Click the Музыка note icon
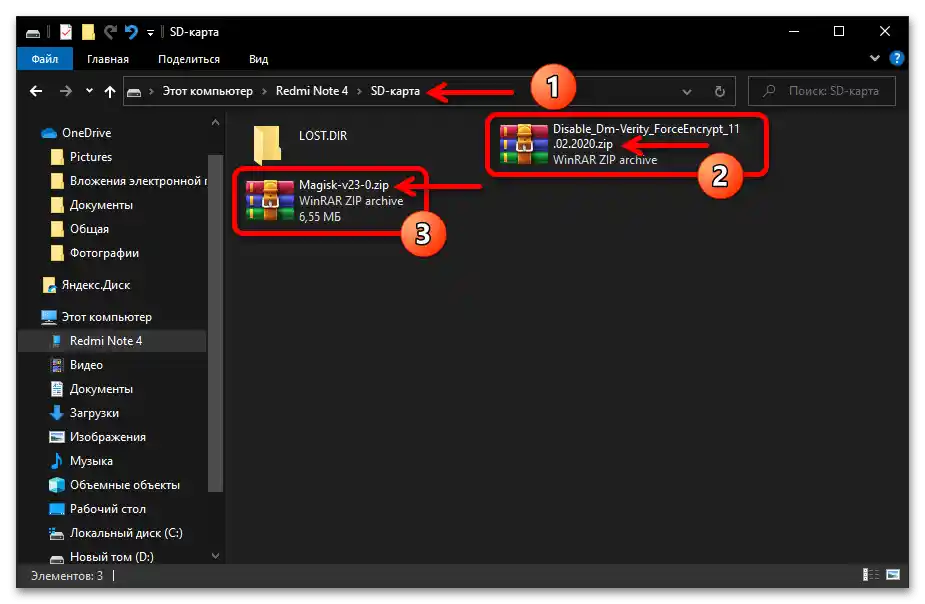Viewport: 925px width, 604px height. coord(57,461)
